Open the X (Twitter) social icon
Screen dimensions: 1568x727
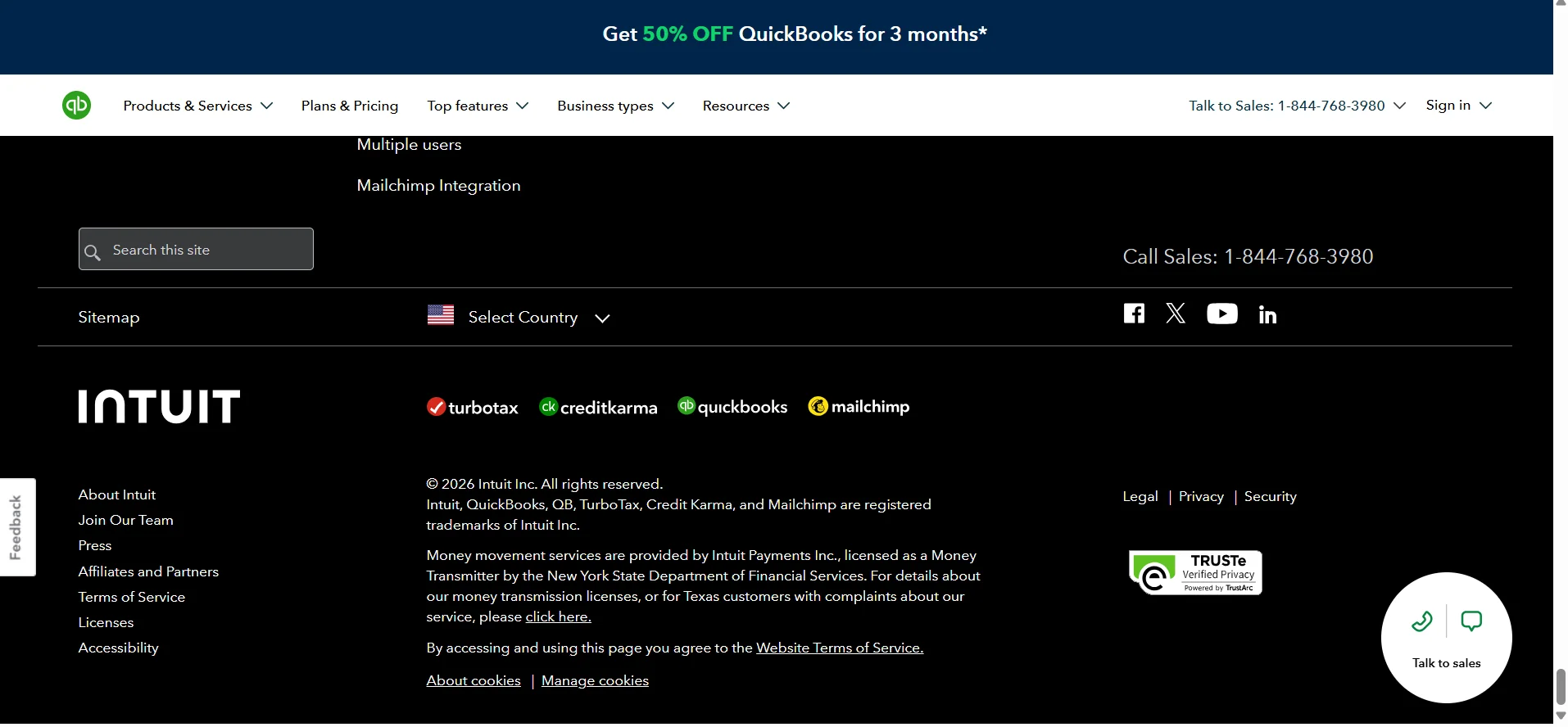[x=1176, y=314]
